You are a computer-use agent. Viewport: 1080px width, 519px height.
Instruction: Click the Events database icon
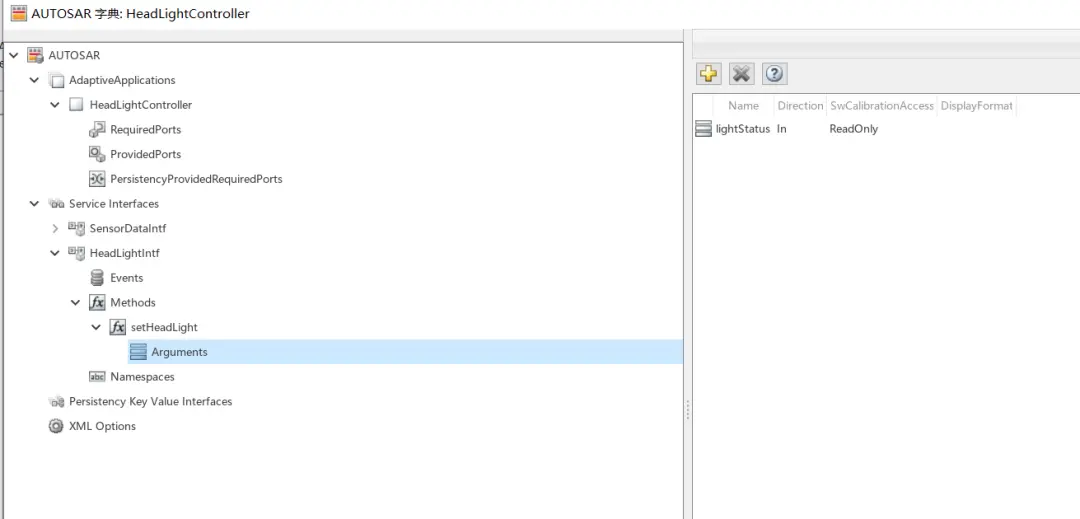[97, 278]
